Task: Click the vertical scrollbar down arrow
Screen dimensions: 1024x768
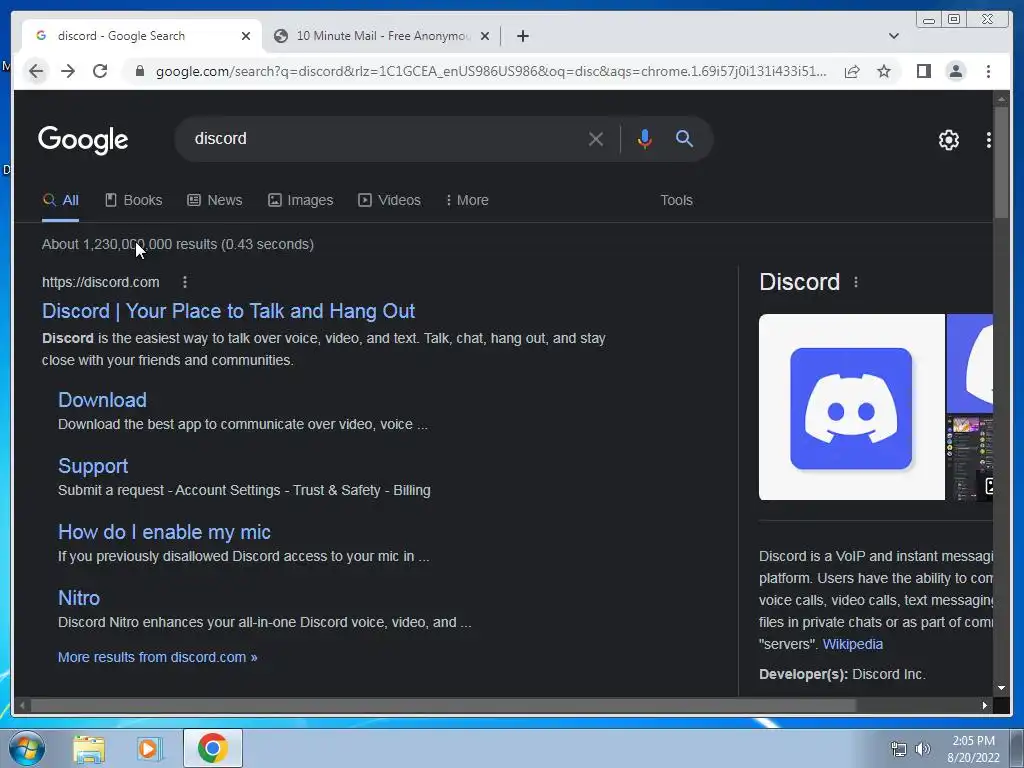Action: point(1001,688)
